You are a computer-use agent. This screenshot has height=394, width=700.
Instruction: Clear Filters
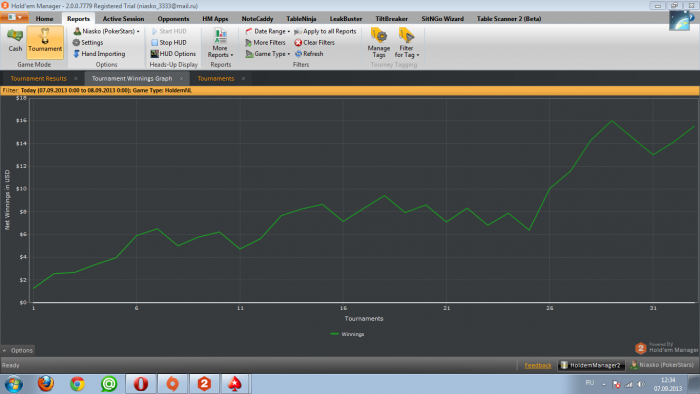point(314,42)
